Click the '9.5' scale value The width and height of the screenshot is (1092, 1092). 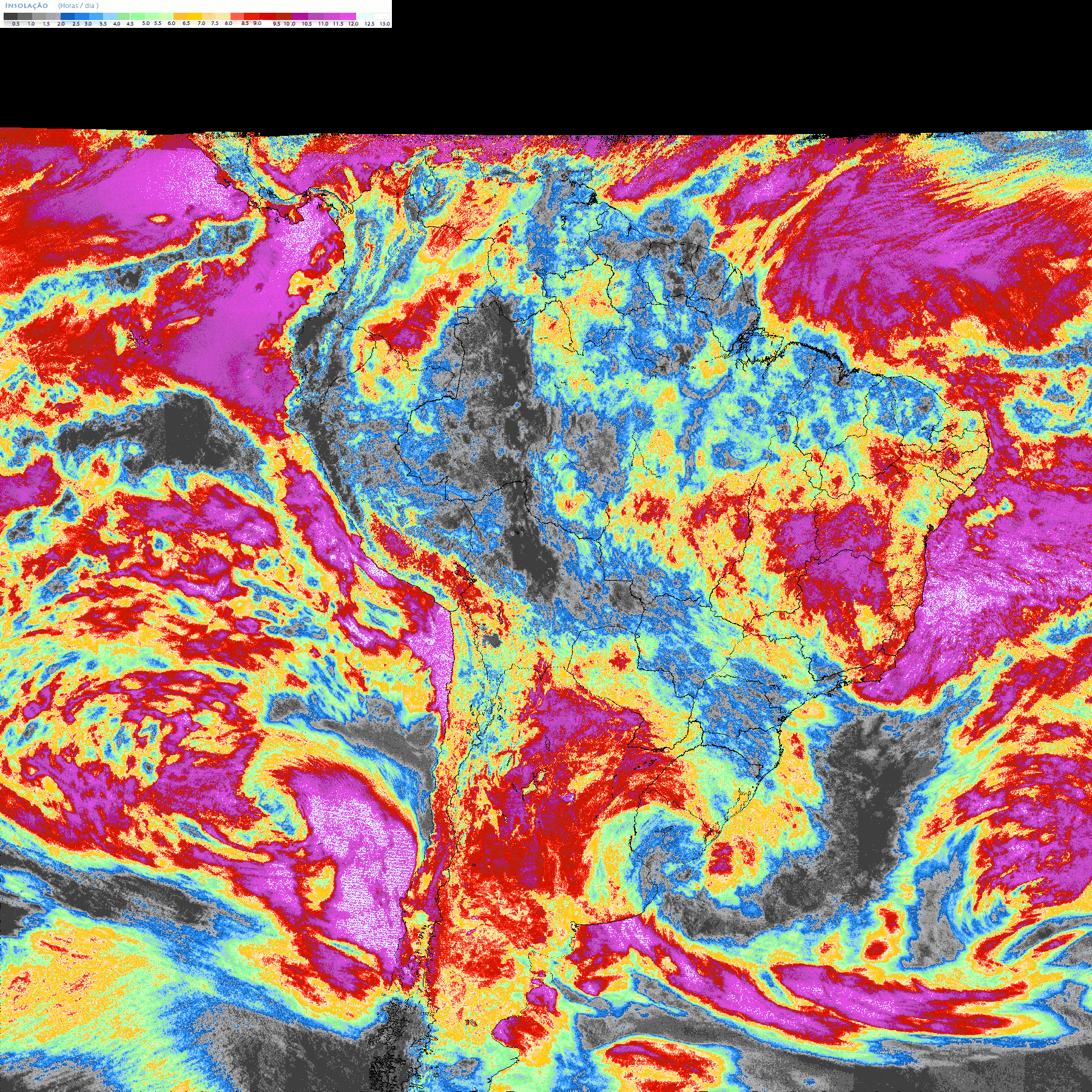(277, 24)
